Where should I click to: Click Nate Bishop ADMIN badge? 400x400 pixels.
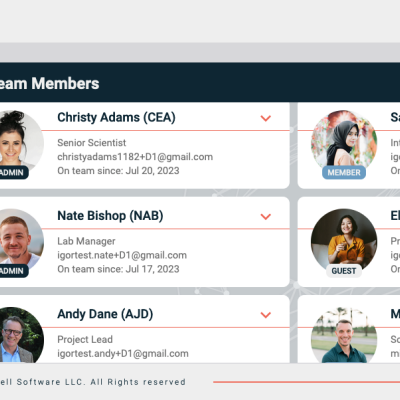click(x=13, y=271)
